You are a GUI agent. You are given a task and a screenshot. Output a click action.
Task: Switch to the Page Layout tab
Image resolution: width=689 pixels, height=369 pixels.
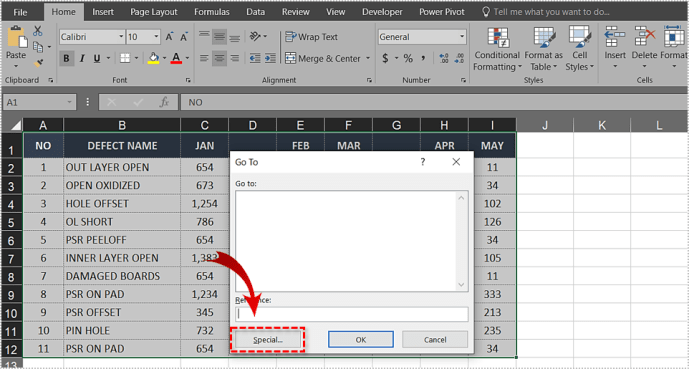154,12
